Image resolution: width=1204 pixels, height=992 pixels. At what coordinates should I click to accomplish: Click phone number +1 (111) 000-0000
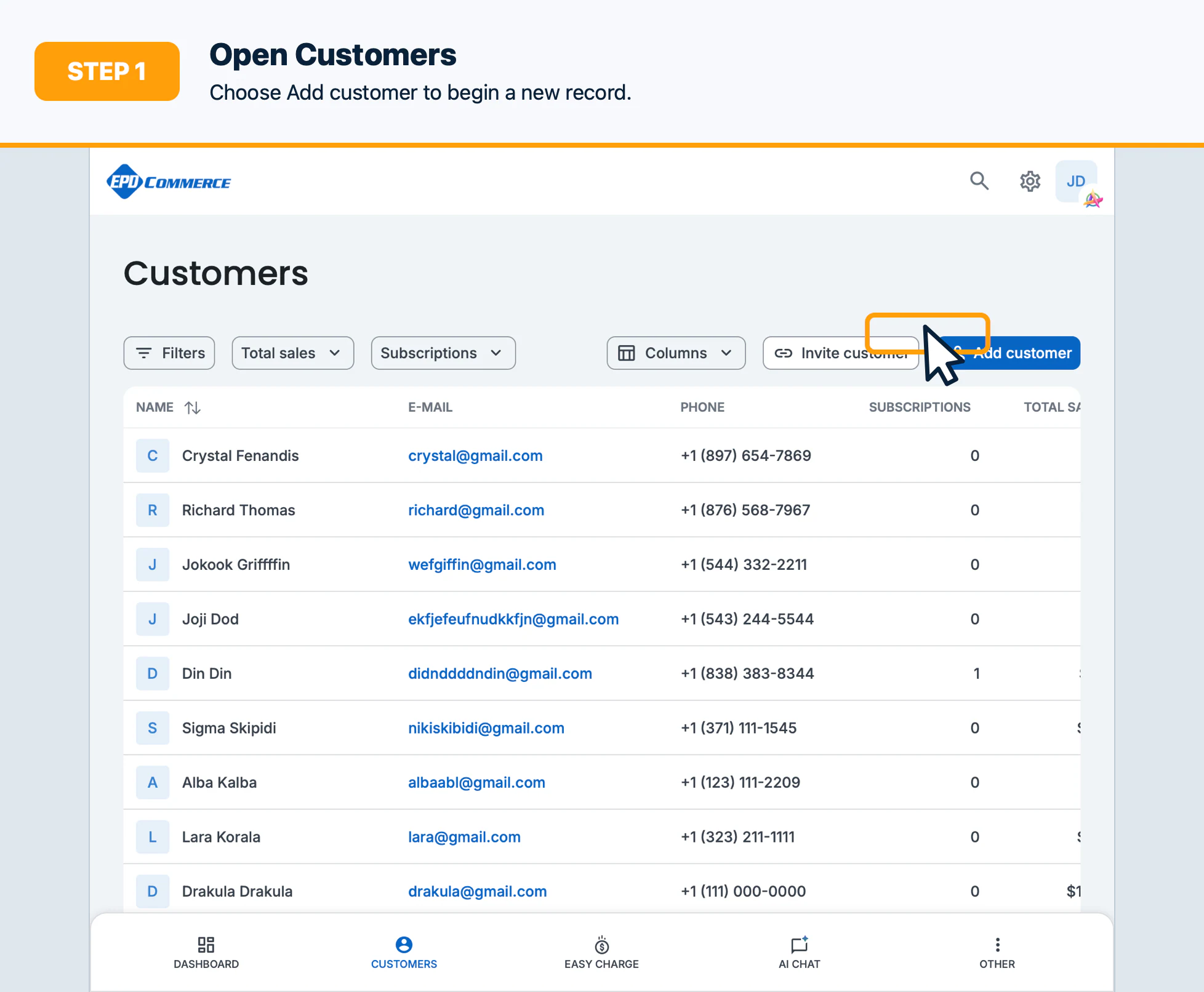pos(743,892)
